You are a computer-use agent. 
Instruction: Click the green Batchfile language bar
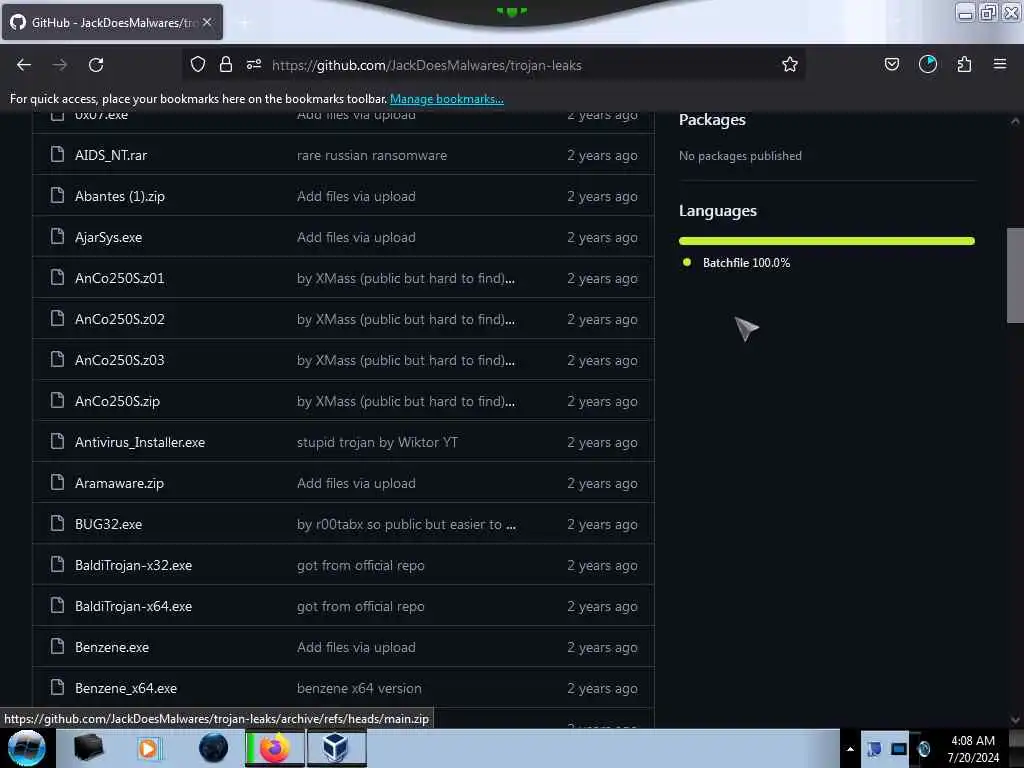click(x=826, y=241)
